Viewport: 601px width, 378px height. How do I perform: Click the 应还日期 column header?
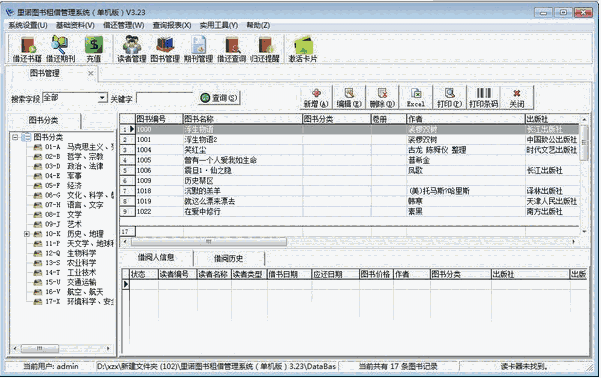tap(335, 274)
